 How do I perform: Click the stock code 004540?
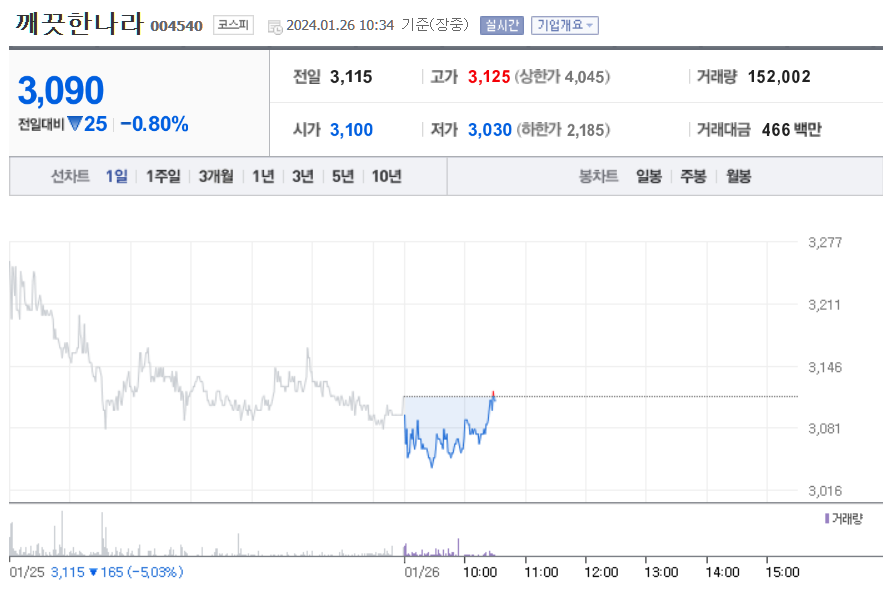(176, 26)
